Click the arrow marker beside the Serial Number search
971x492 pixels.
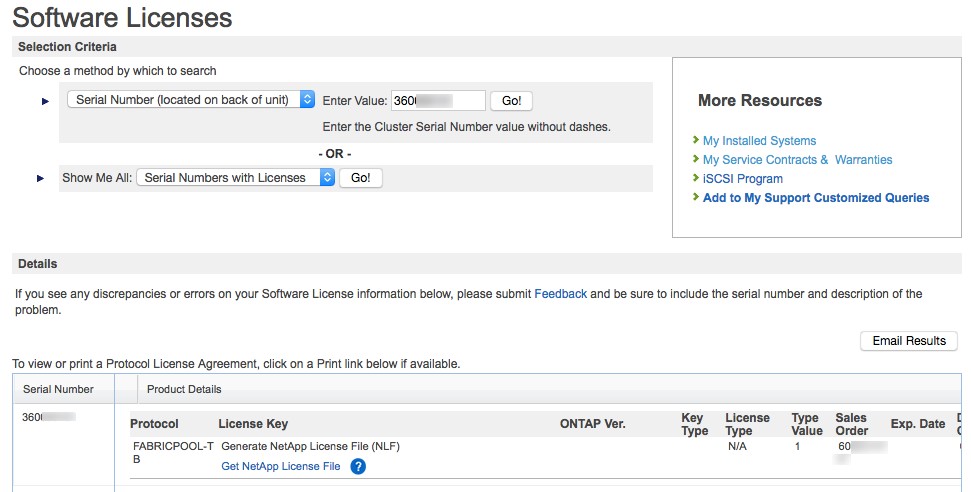45,101
